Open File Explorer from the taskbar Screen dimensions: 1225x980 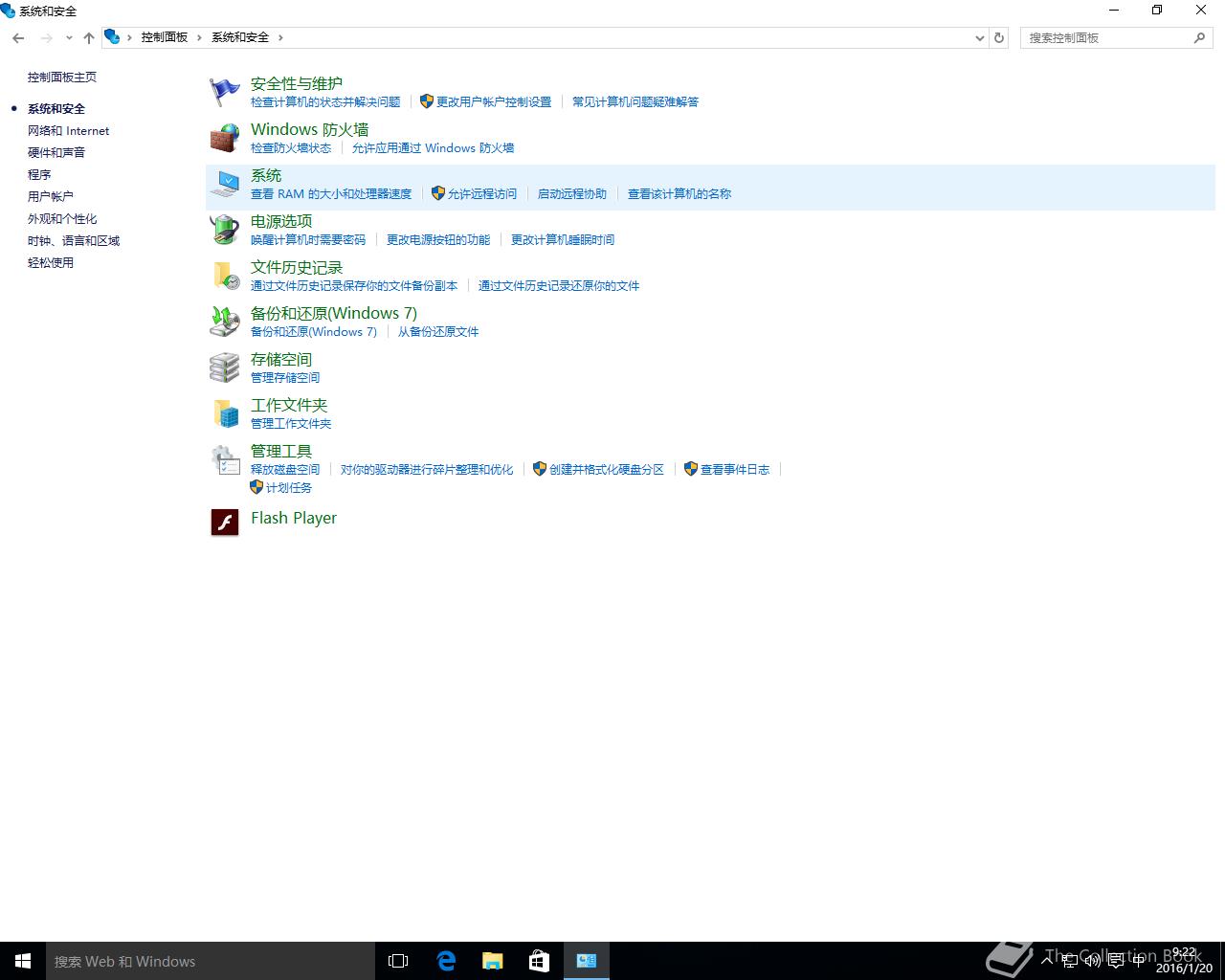coord(493,961)
